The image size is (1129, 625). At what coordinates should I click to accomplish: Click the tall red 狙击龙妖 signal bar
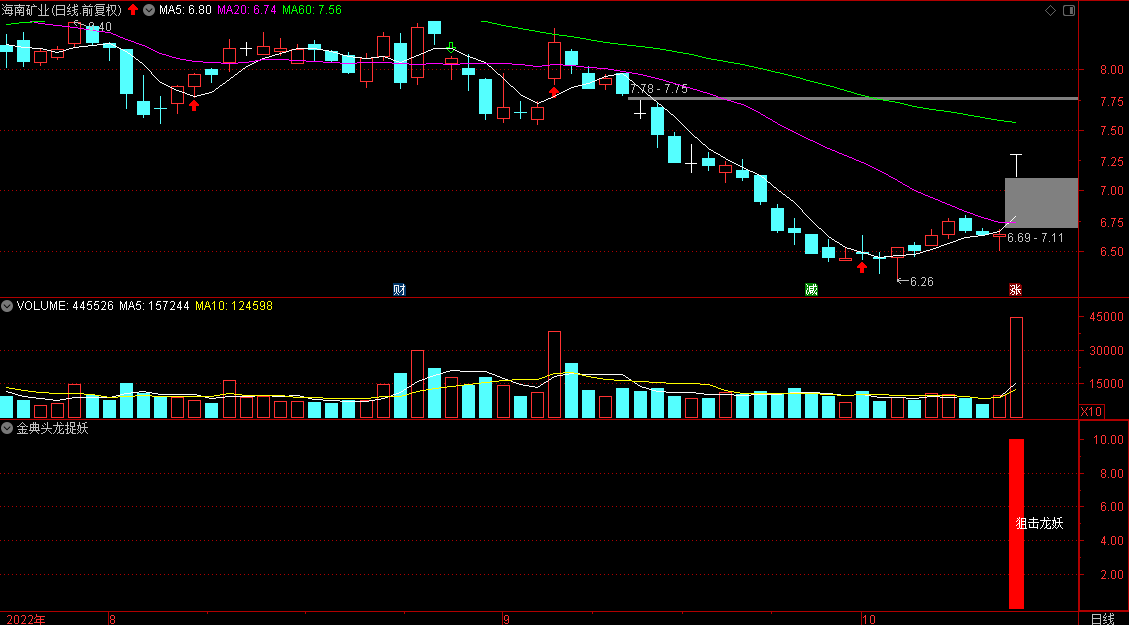pos(1016,523)
